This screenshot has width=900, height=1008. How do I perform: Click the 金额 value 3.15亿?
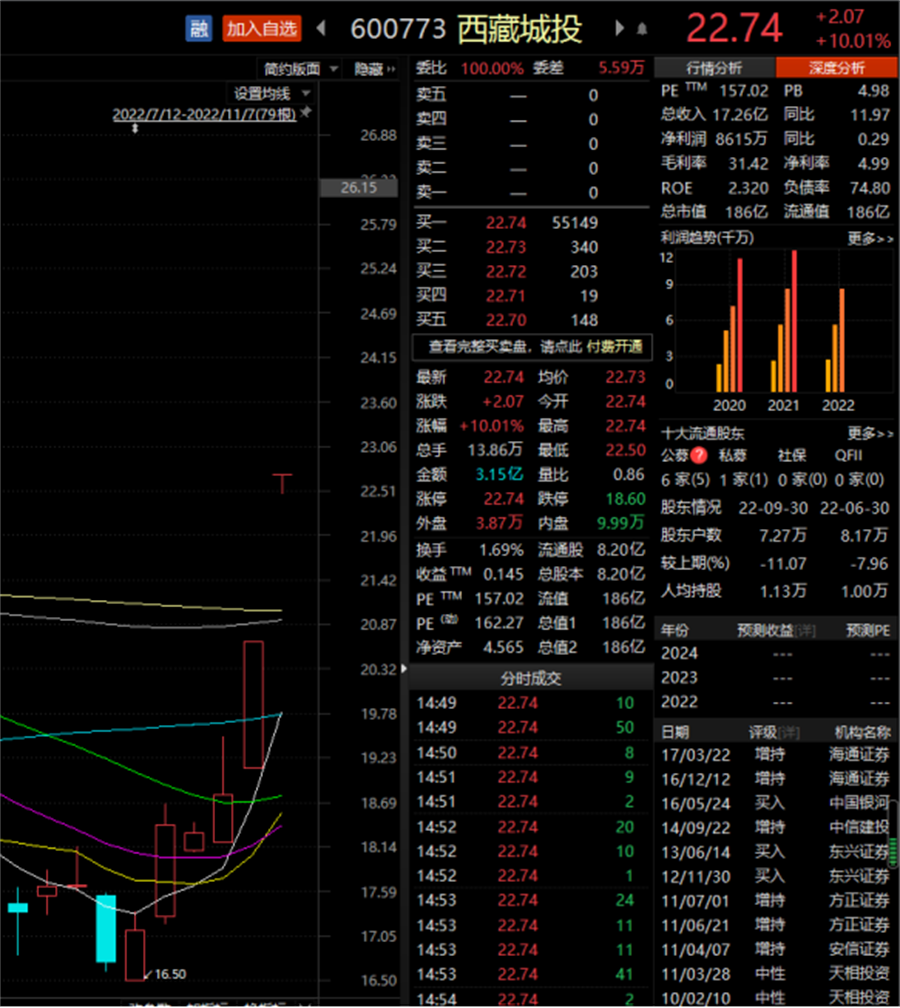click(x=500, y=474)
